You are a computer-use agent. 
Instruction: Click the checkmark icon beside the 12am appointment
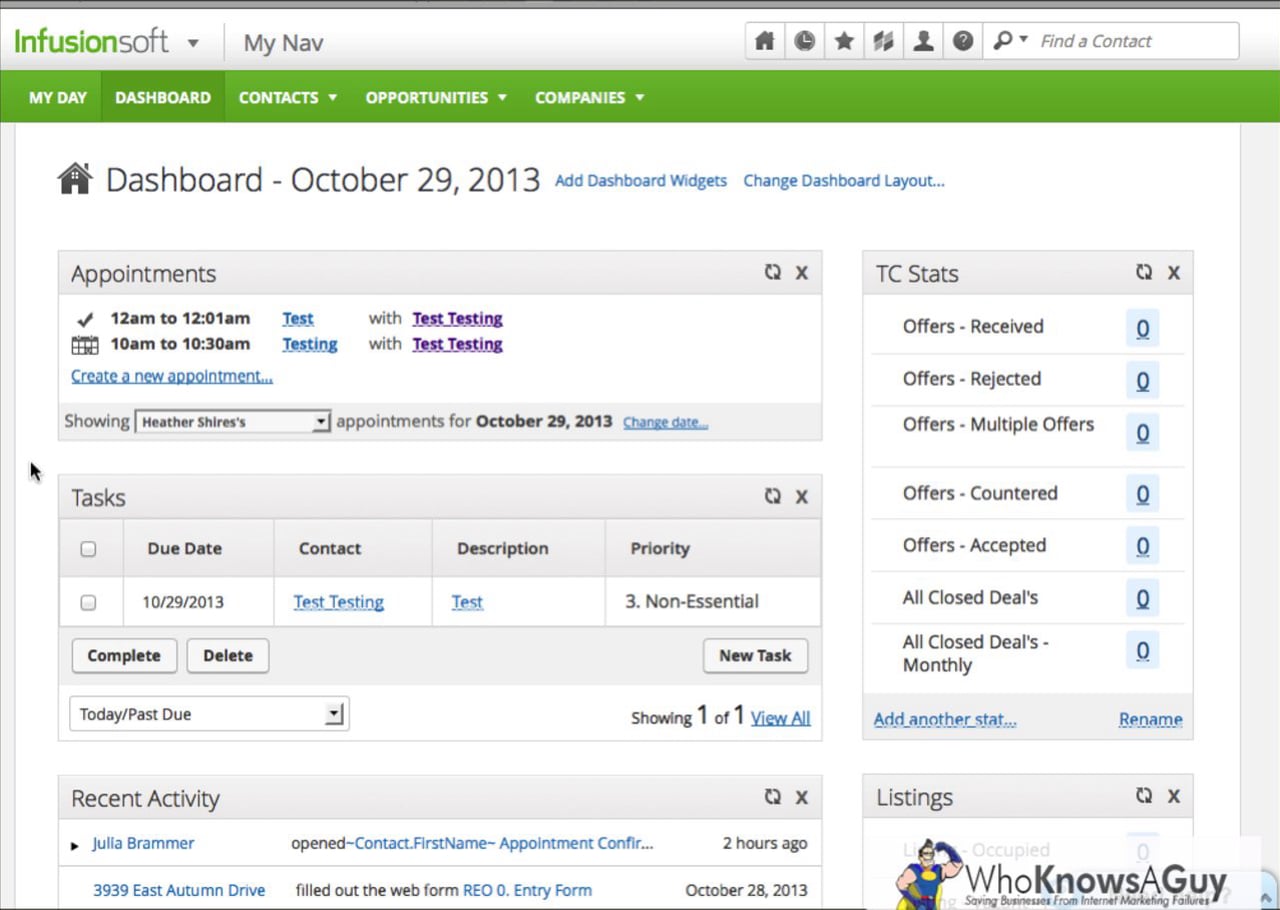[85, 318]
